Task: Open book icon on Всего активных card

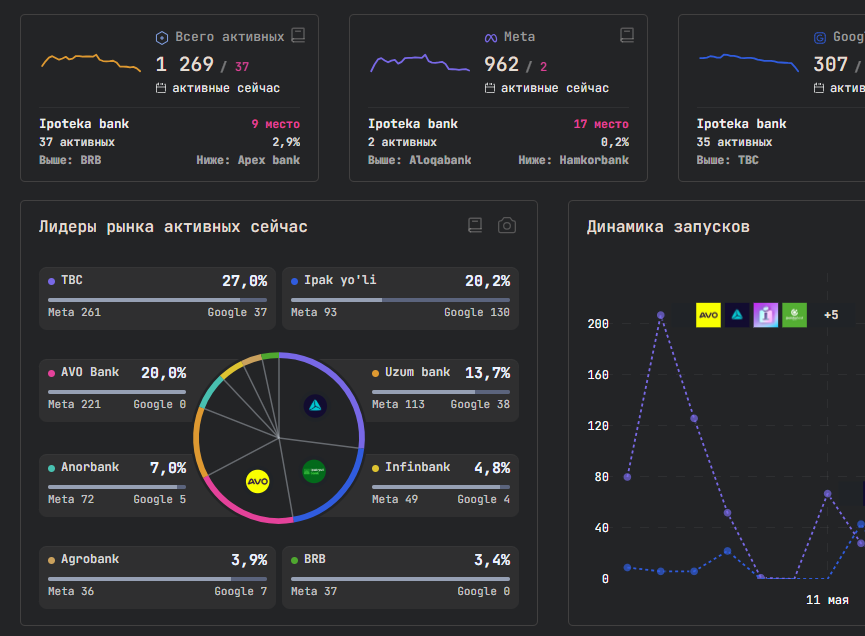Action: coord(298,35)
